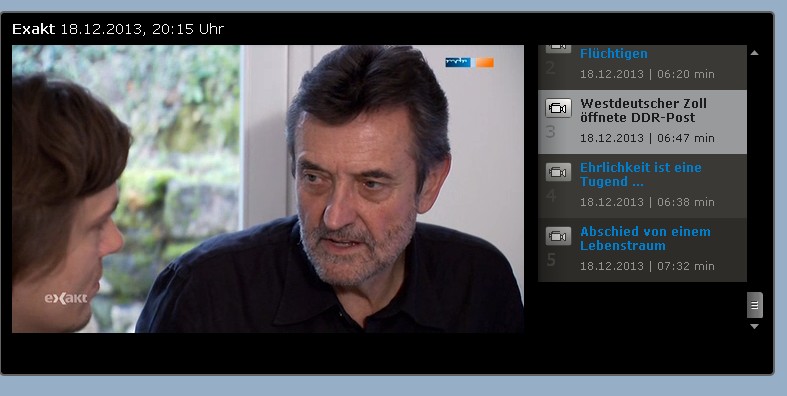This screenshot has width=787, height=396.
Task: Click camera icon for Ehrlichkeit ist eine Tugend
Action: 558,172
